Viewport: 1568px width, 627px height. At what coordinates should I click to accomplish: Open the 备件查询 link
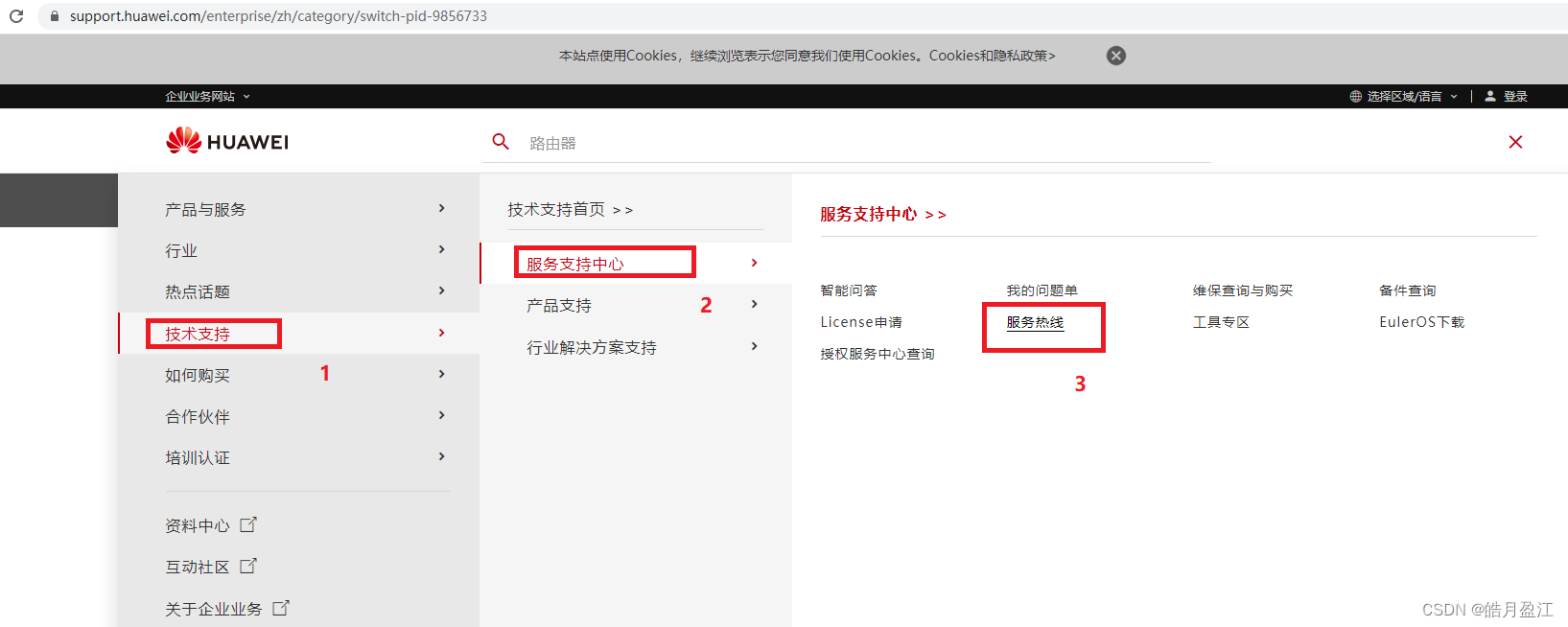click(x=1408, y=290)
